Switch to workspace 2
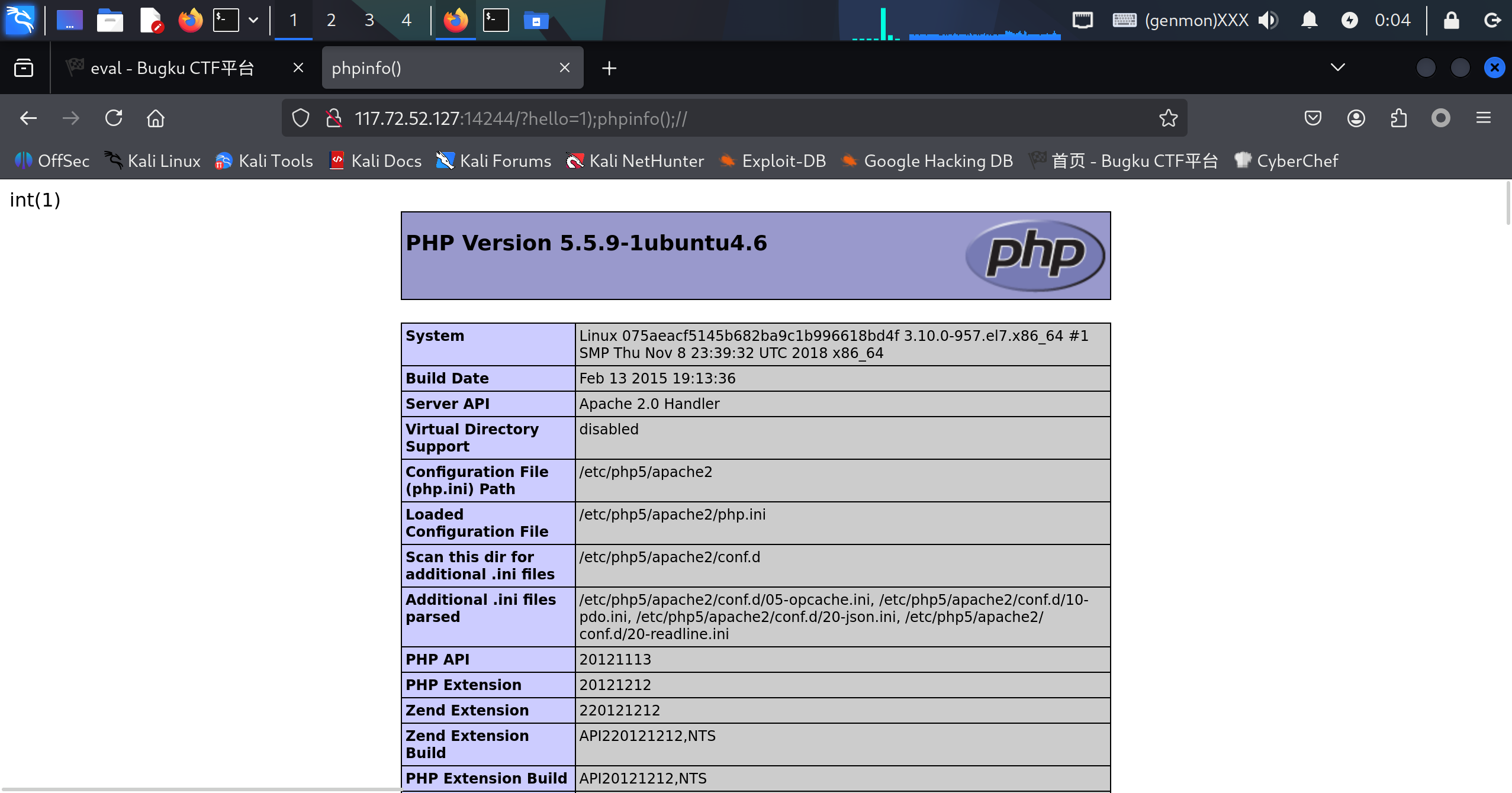This screenshot has height=793, width=1512. 331,20
